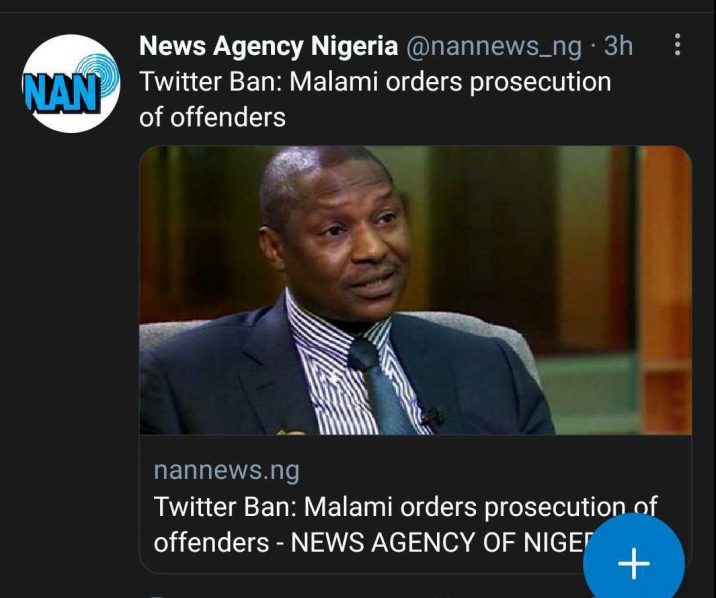
Task: Click the nannews.ng domain in link card
Action: [x=226, y=470]
